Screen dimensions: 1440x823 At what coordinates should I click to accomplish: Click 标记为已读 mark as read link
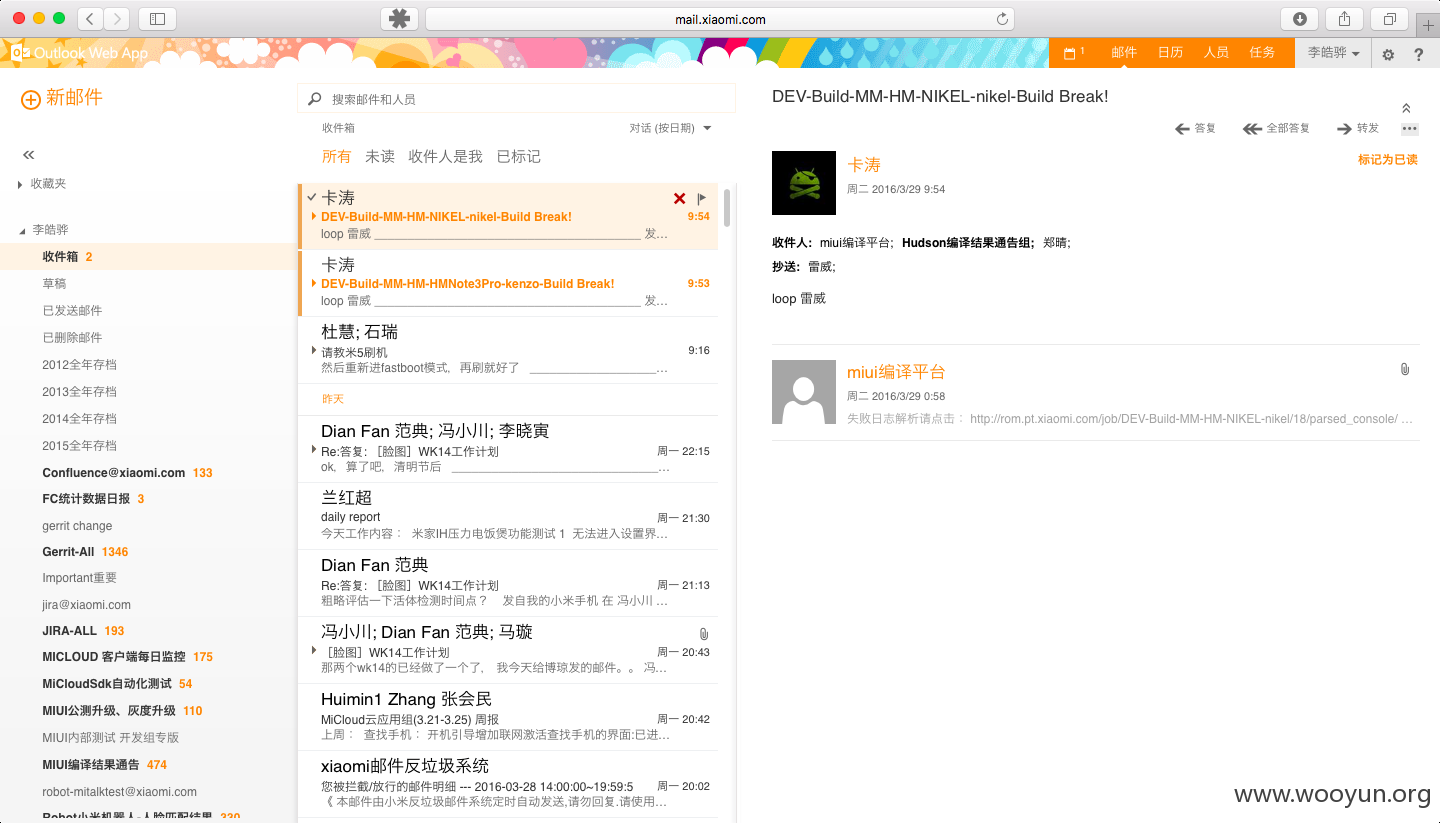(1387, 160)
